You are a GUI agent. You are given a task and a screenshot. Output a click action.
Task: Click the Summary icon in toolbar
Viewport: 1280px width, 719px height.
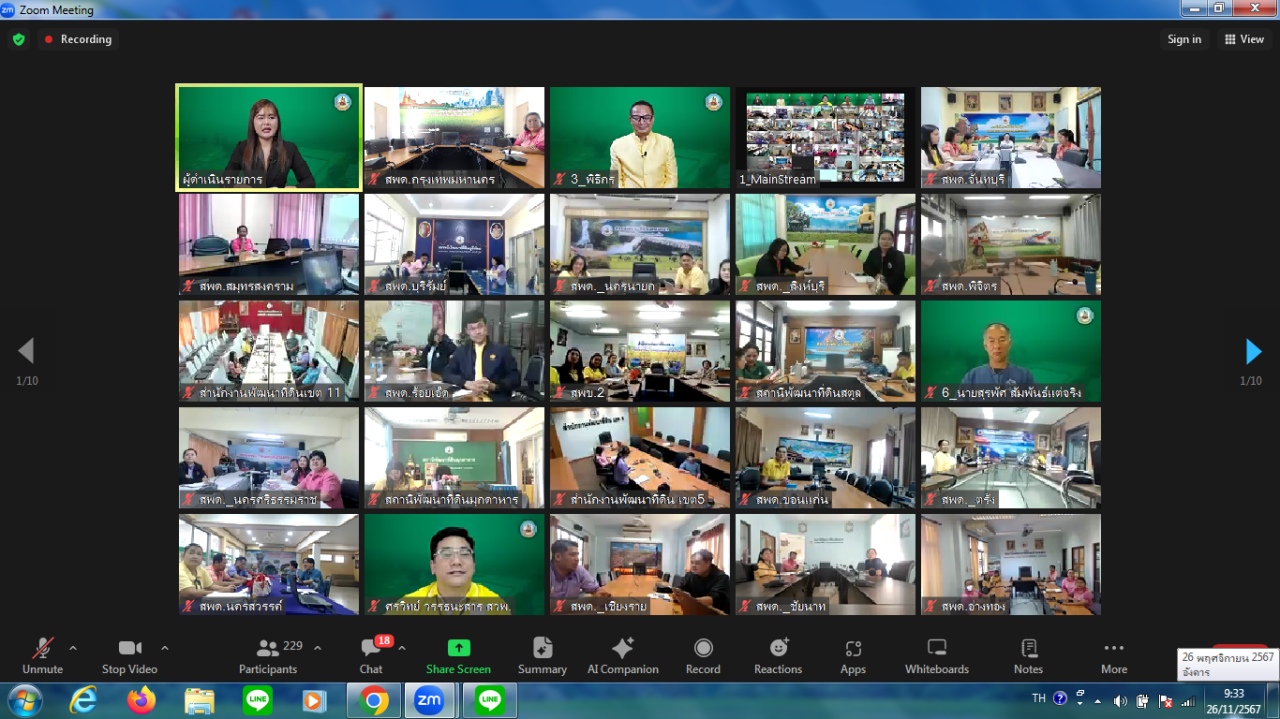click(x=542, y=655)
